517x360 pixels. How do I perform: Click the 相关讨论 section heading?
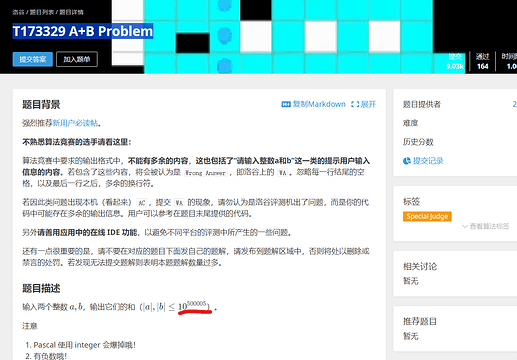[x=420, y=266]
